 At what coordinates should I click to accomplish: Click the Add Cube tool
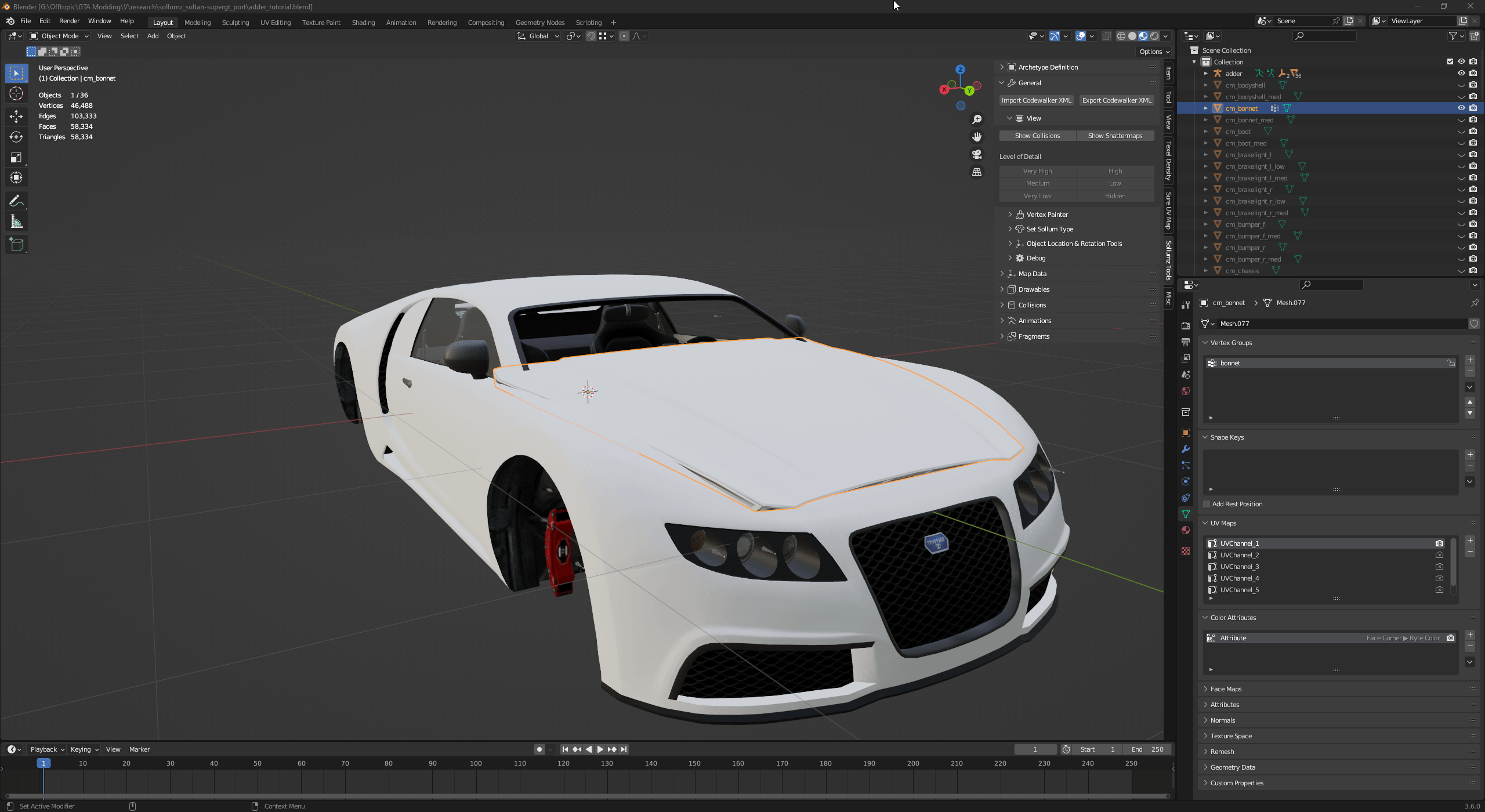(16, 244)
